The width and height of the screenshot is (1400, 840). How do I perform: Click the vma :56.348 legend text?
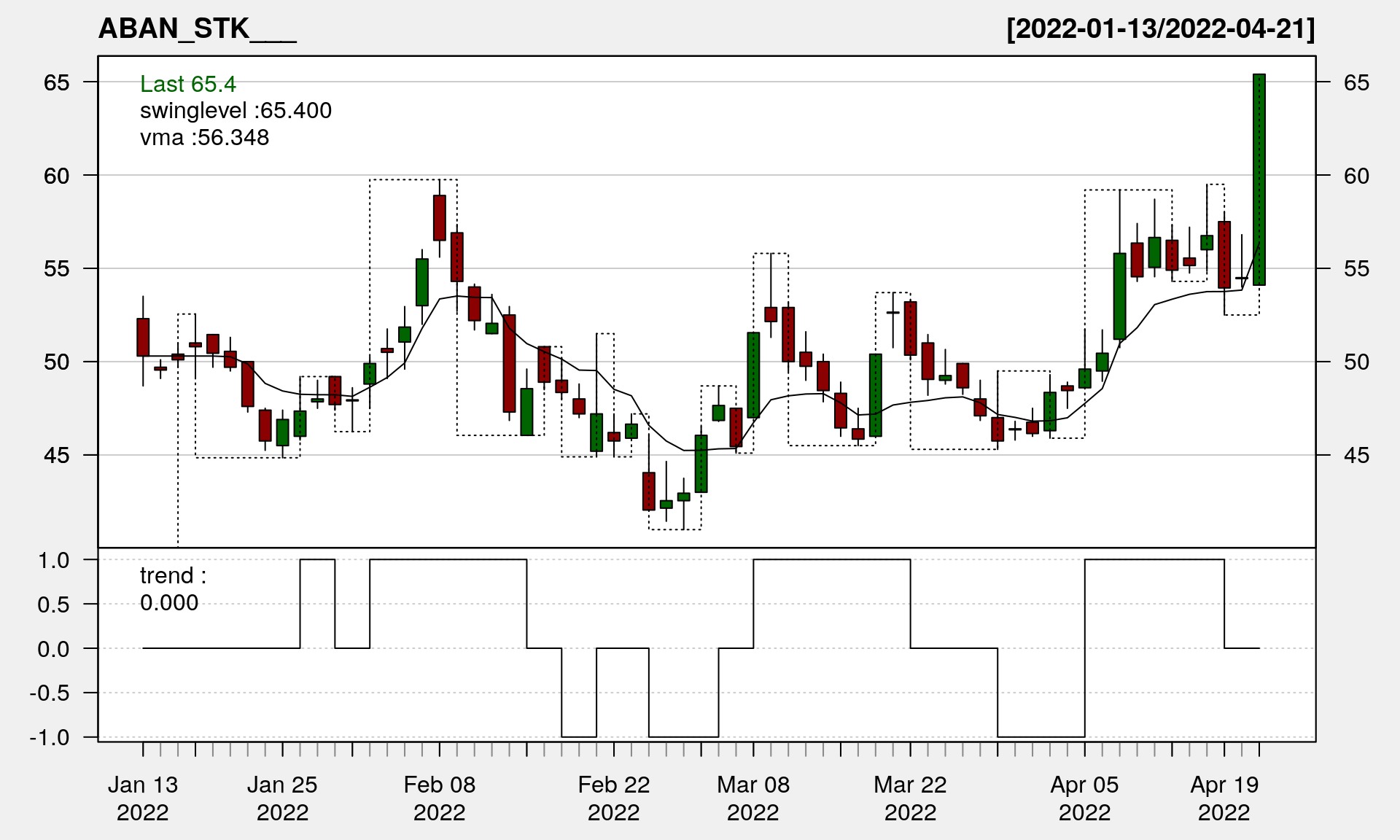coord(204,138)
